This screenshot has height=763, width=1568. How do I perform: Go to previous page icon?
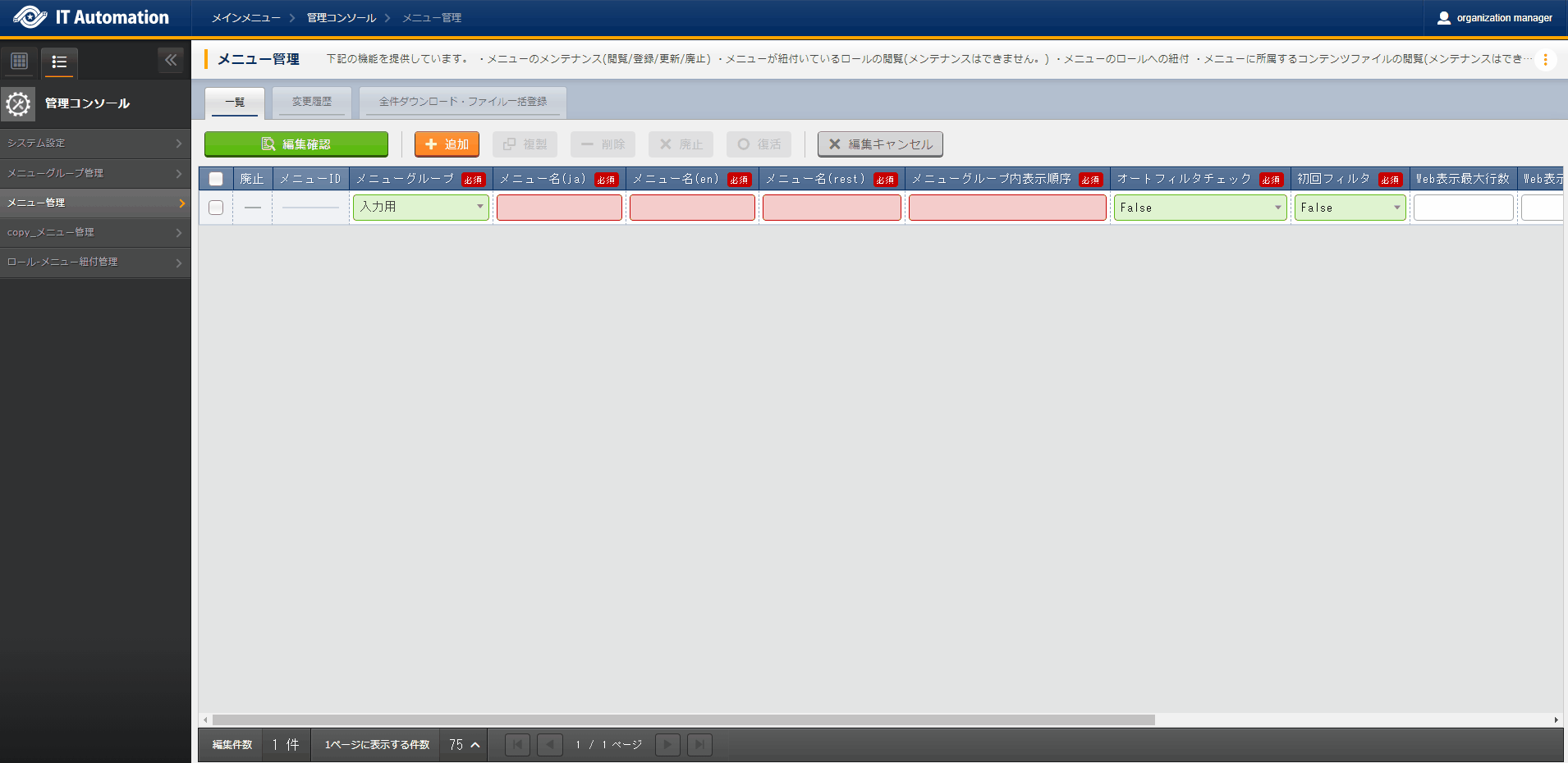550,745
